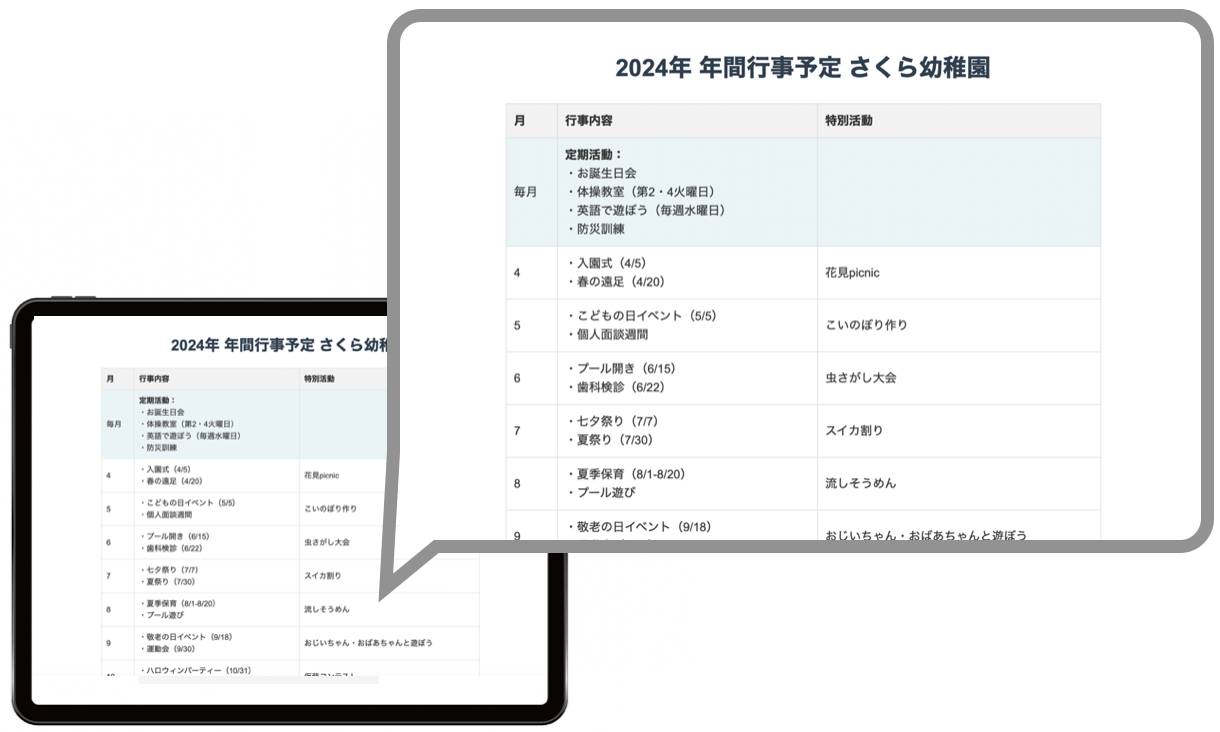Click 流しそうめん on tablet screen
The width and height of the screenshot is (1220, 732).
click(x=327, y=609)
